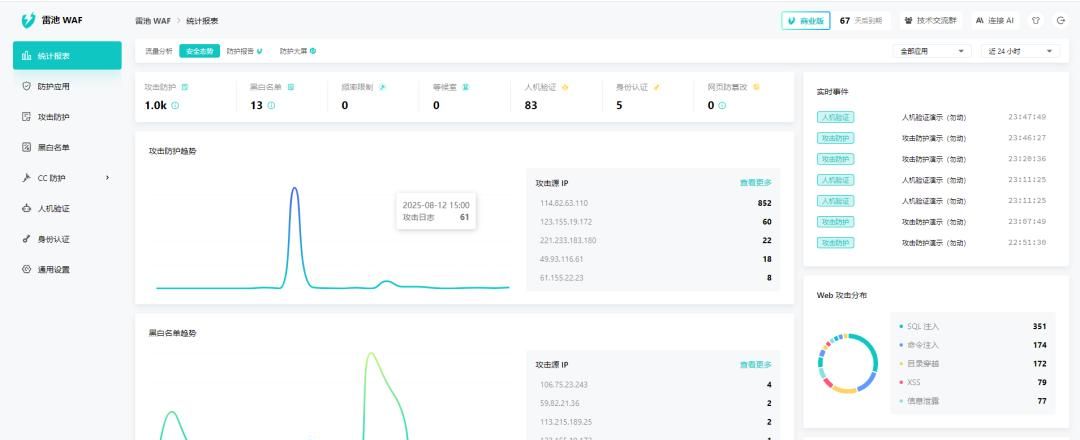
Task: Click the XSS legend red dot
Action: click(901, 382)
